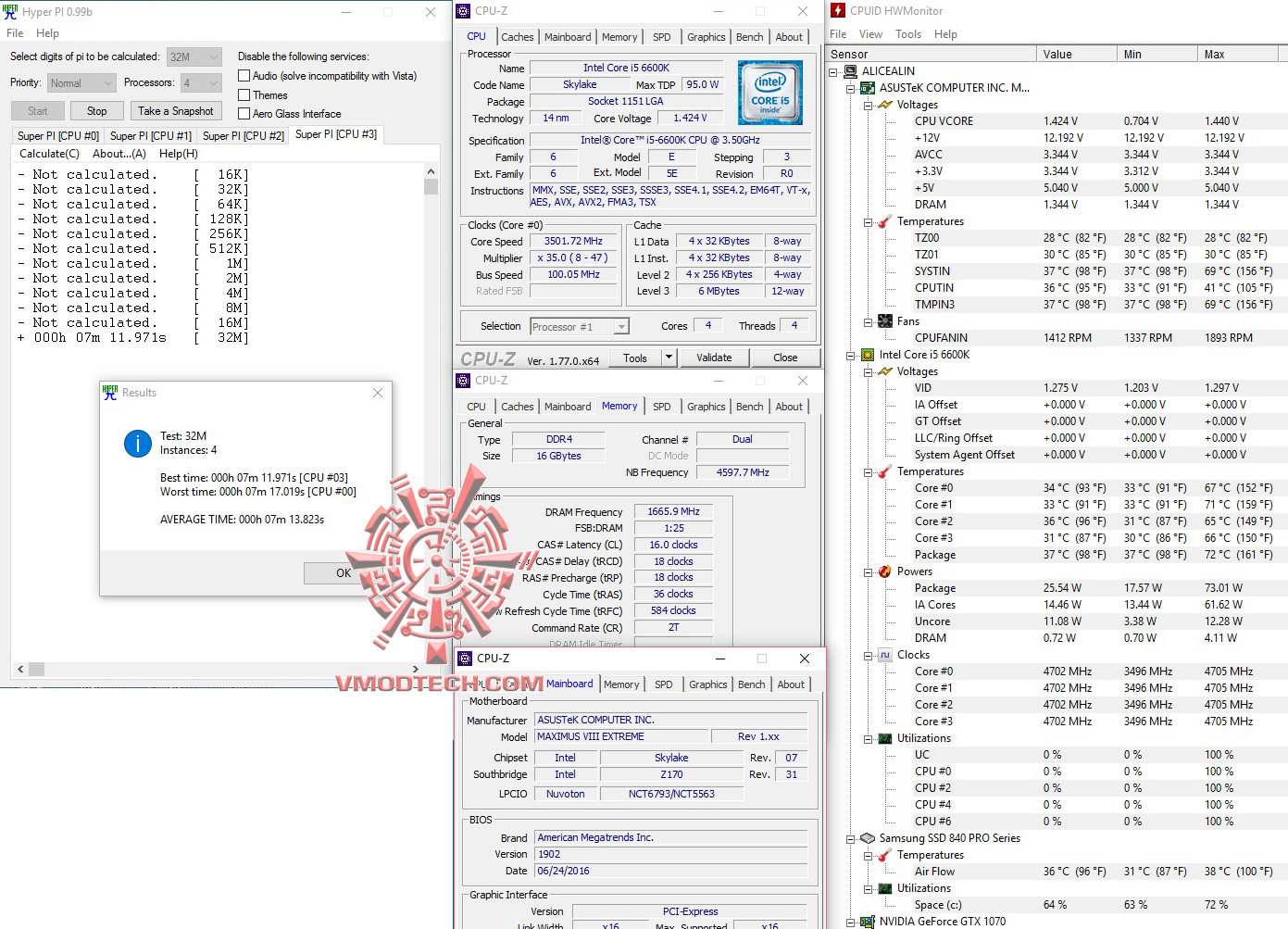This screenshot has height=929, width=1288.
Task: Click the CPU-Z icon in the top CPU-Z window title
Action: click(x=464, y=11)
